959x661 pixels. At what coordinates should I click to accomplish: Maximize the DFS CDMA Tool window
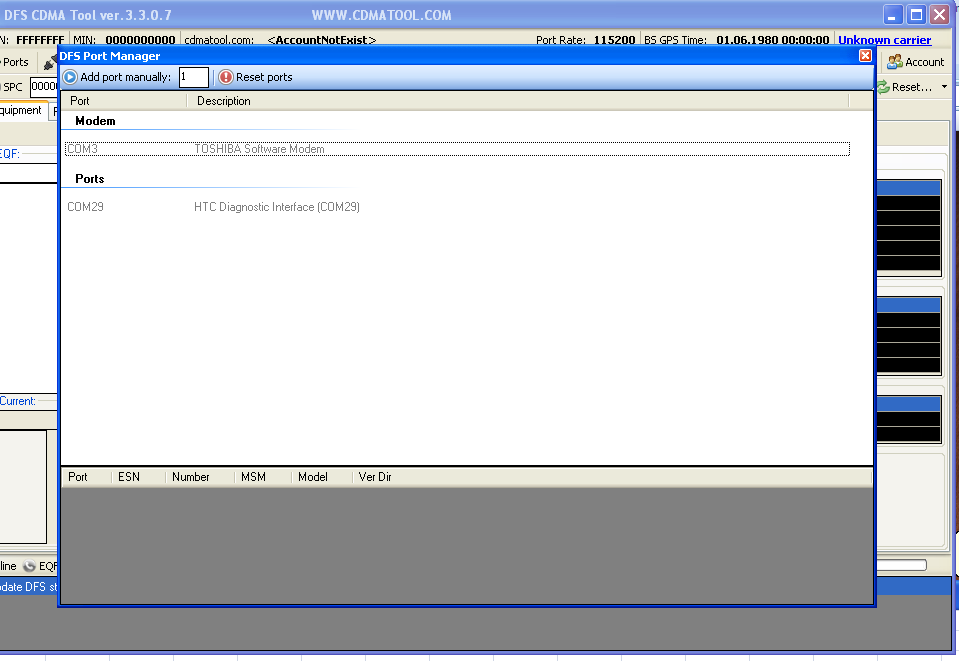916,15
